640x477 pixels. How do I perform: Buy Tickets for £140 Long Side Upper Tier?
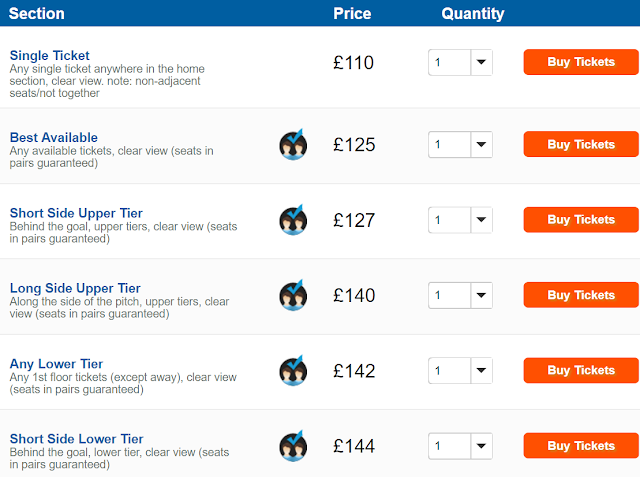click(581, 295)
